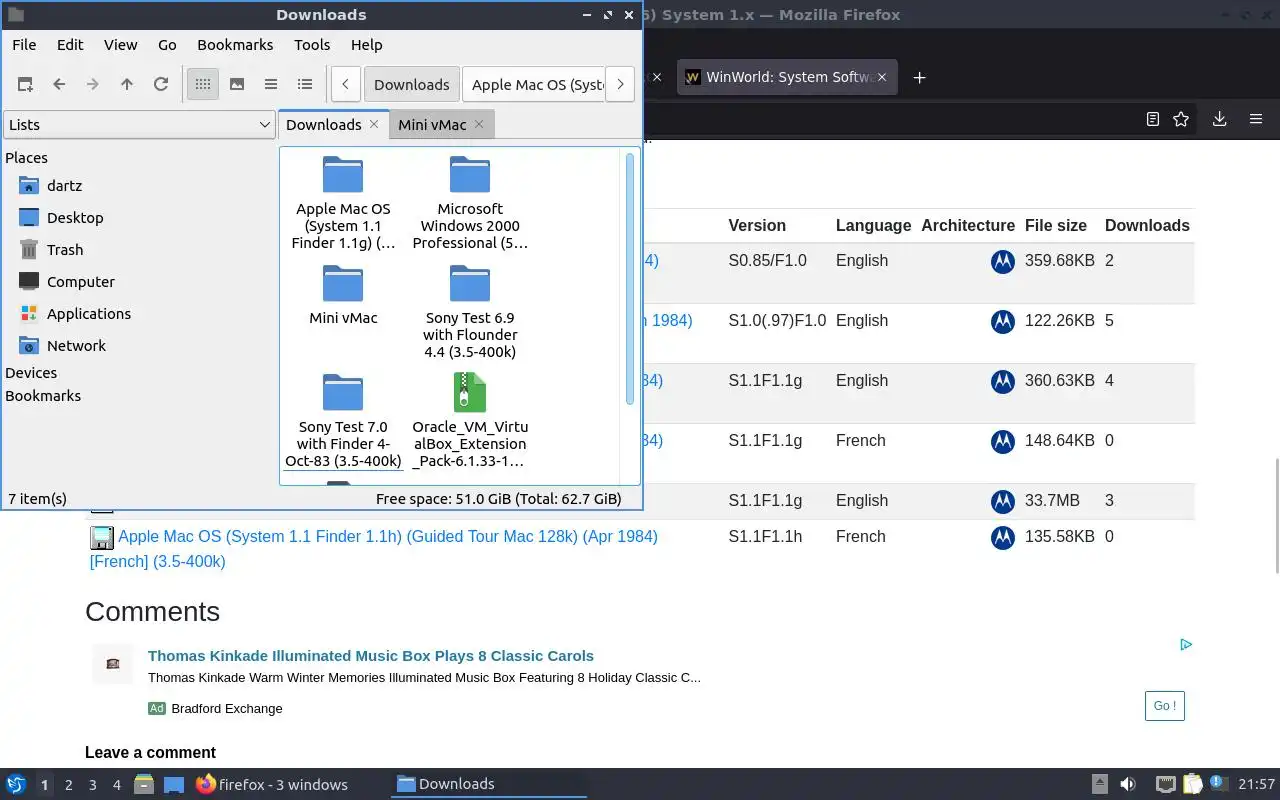Switch to workspace 3 in taskbar
The width and height of the screenshot is (1280, 800).
(92, 785)
